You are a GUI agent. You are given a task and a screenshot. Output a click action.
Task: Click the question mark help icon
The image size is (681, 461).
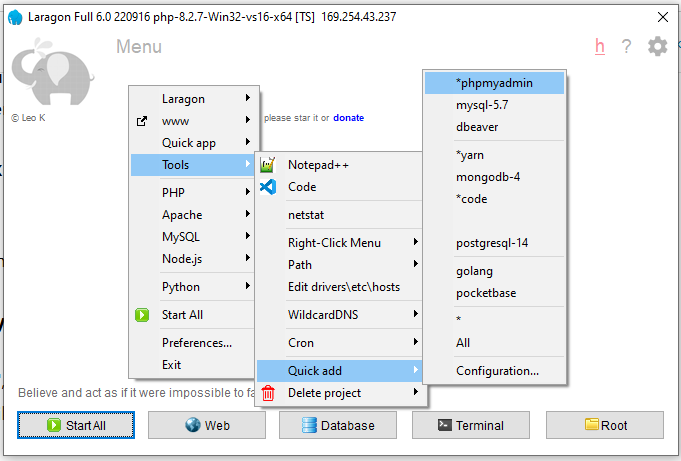627,46
